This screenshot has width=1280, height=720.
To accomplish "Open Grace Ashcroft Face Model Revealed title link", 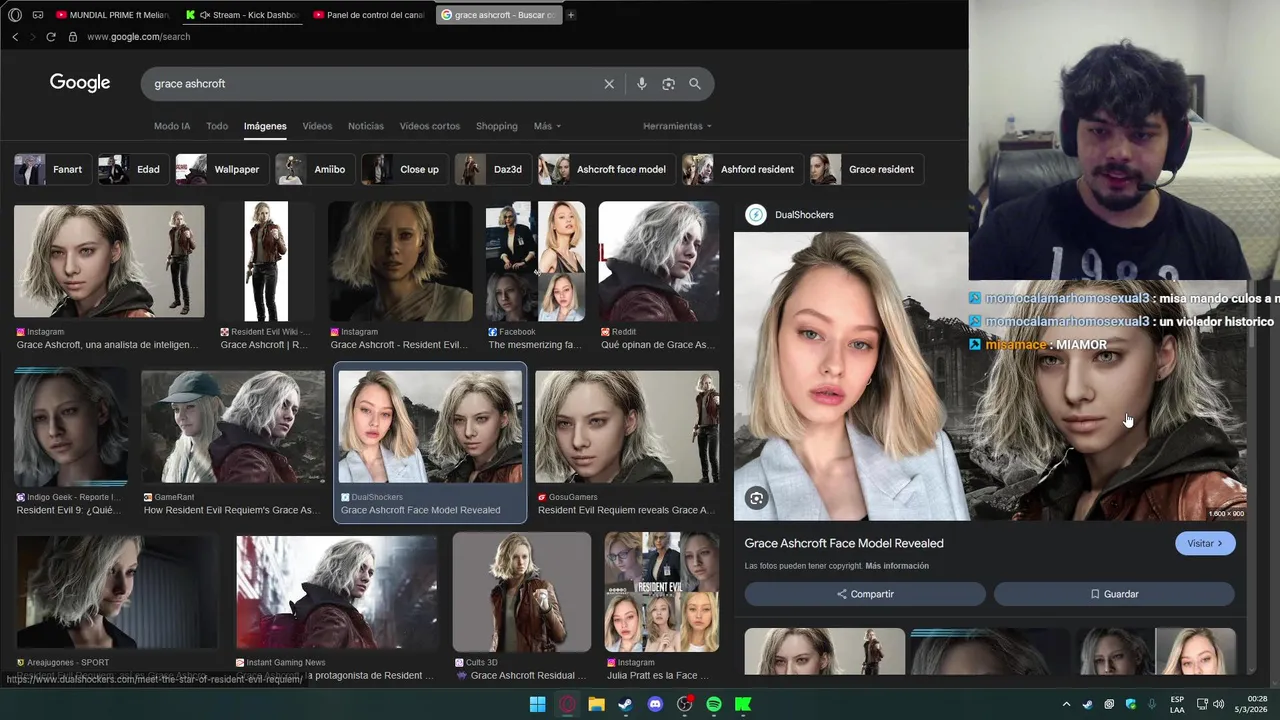I will (844, 543).
